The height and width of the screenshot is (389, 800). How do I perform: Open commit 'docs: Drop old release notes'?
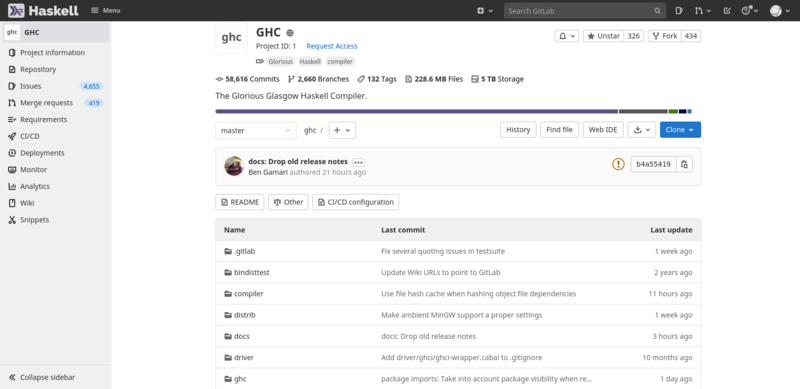[x=298, y=161]
